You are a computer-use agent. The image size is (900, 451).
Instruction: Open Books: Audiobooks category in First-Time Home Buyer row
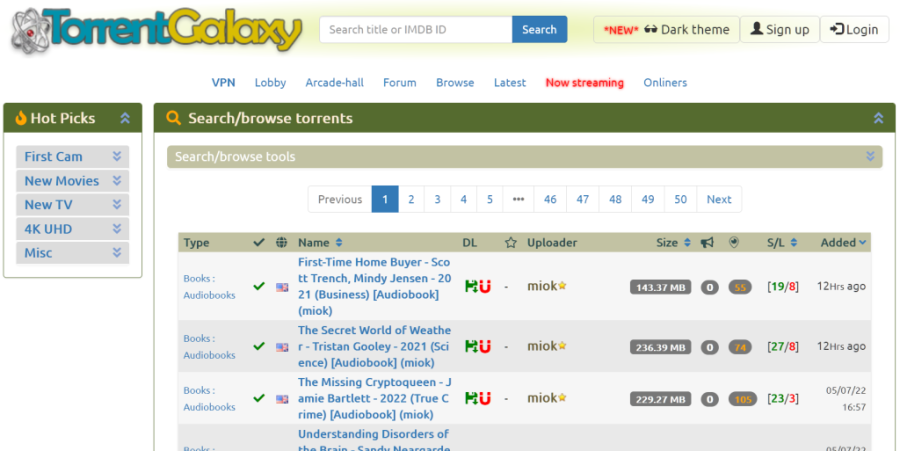pyautogui.click(x=209, y=286)
